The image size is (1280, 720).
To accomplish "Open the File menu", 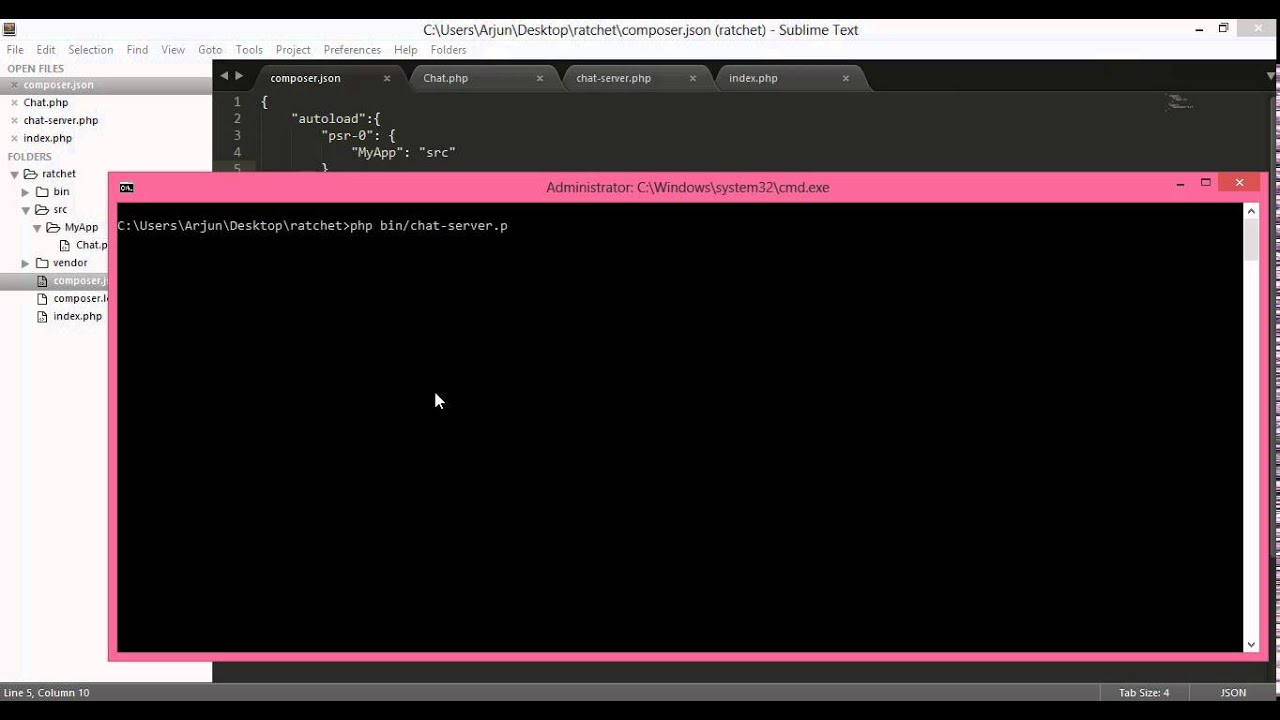I will coord(15,50).
